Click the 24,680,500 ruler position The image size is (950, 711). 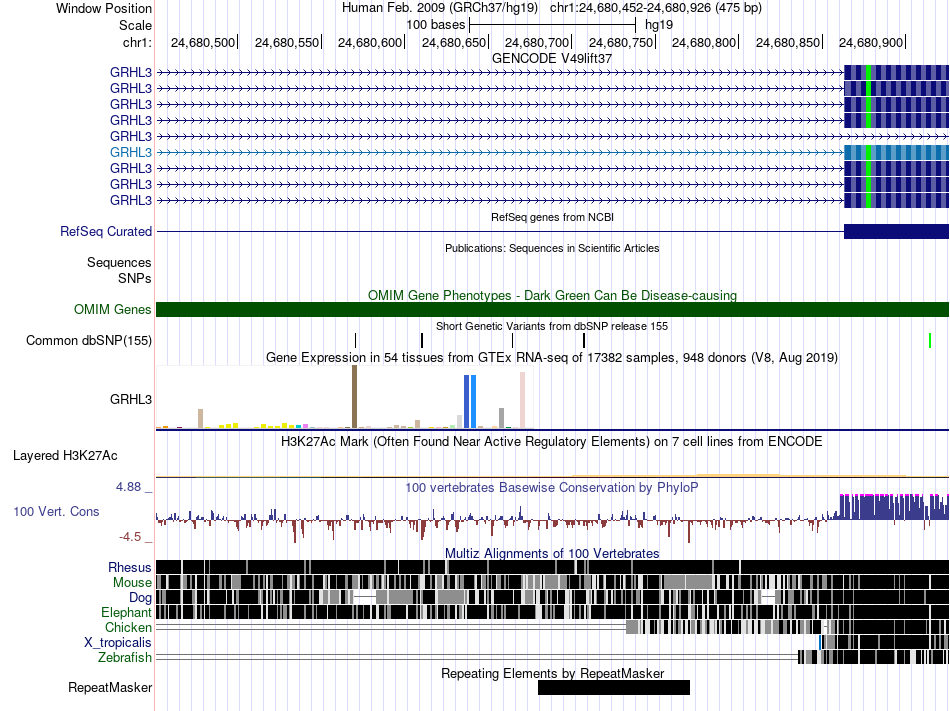(203, 42)
